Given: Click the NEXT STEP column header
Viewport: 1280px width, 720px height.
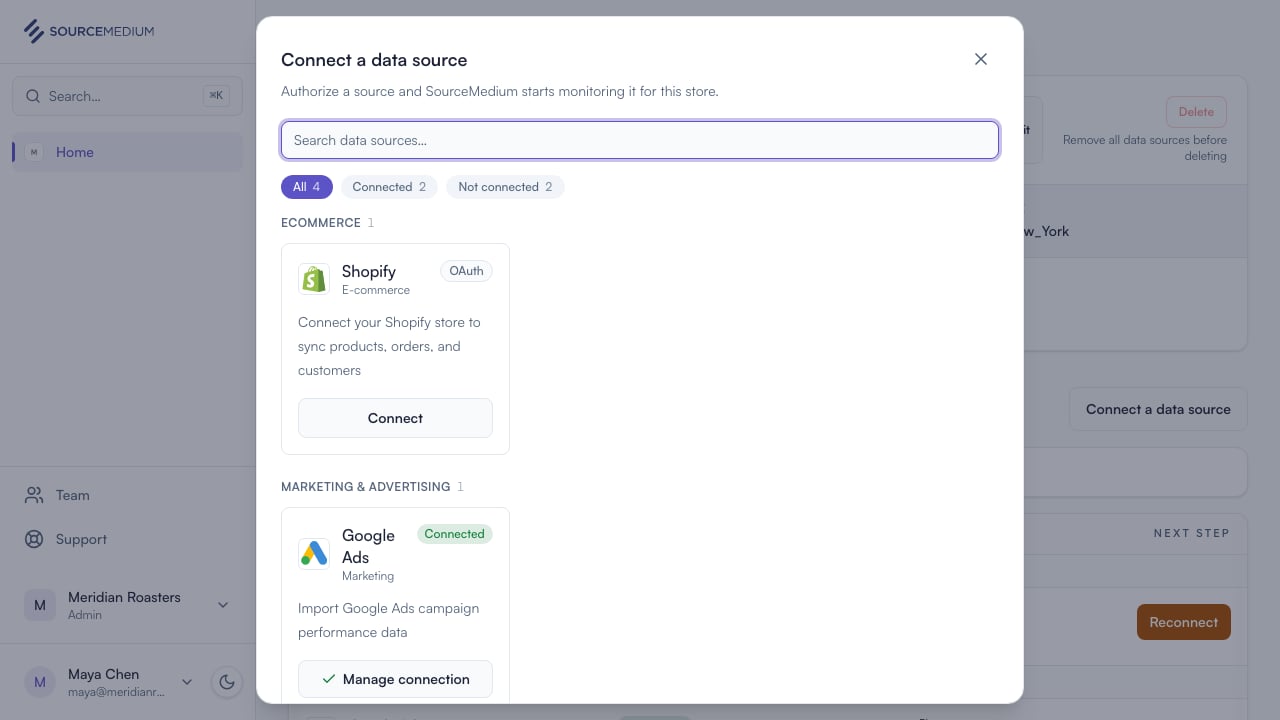Looking at the screenshot, I should tap(1191, 533).
